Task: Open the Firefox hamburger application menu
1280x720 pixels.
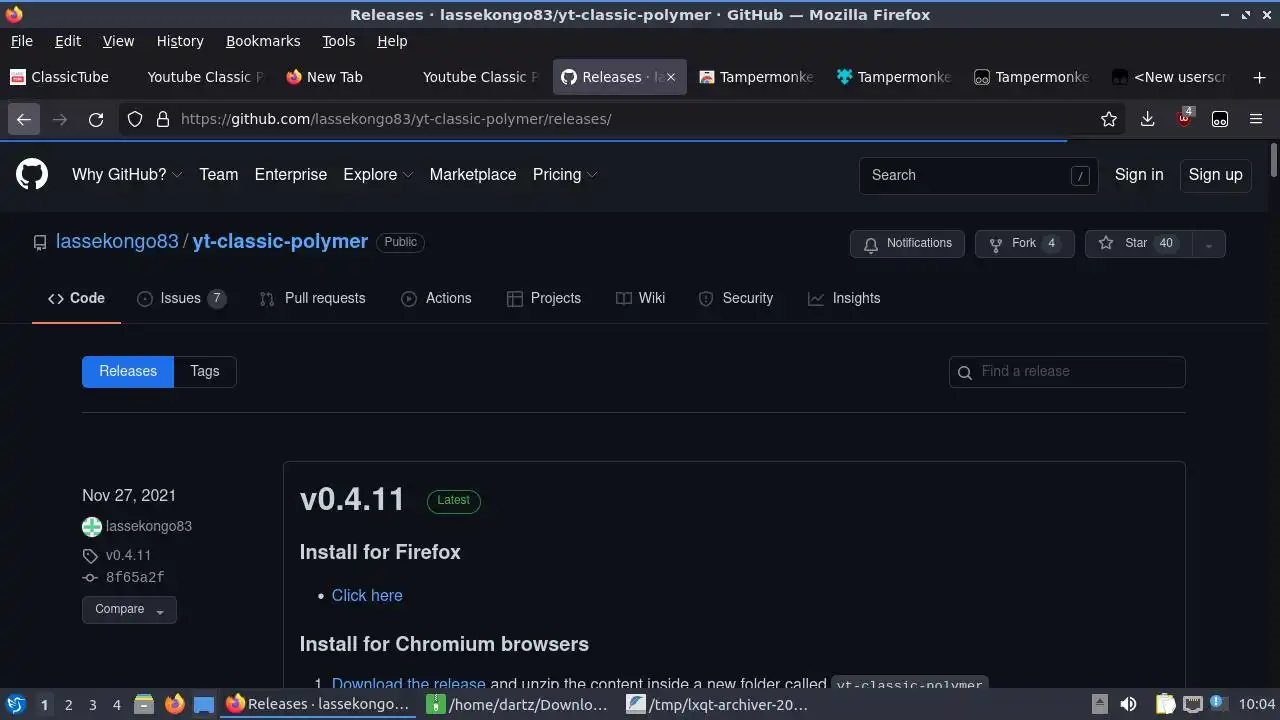Action: (1256, 119)
